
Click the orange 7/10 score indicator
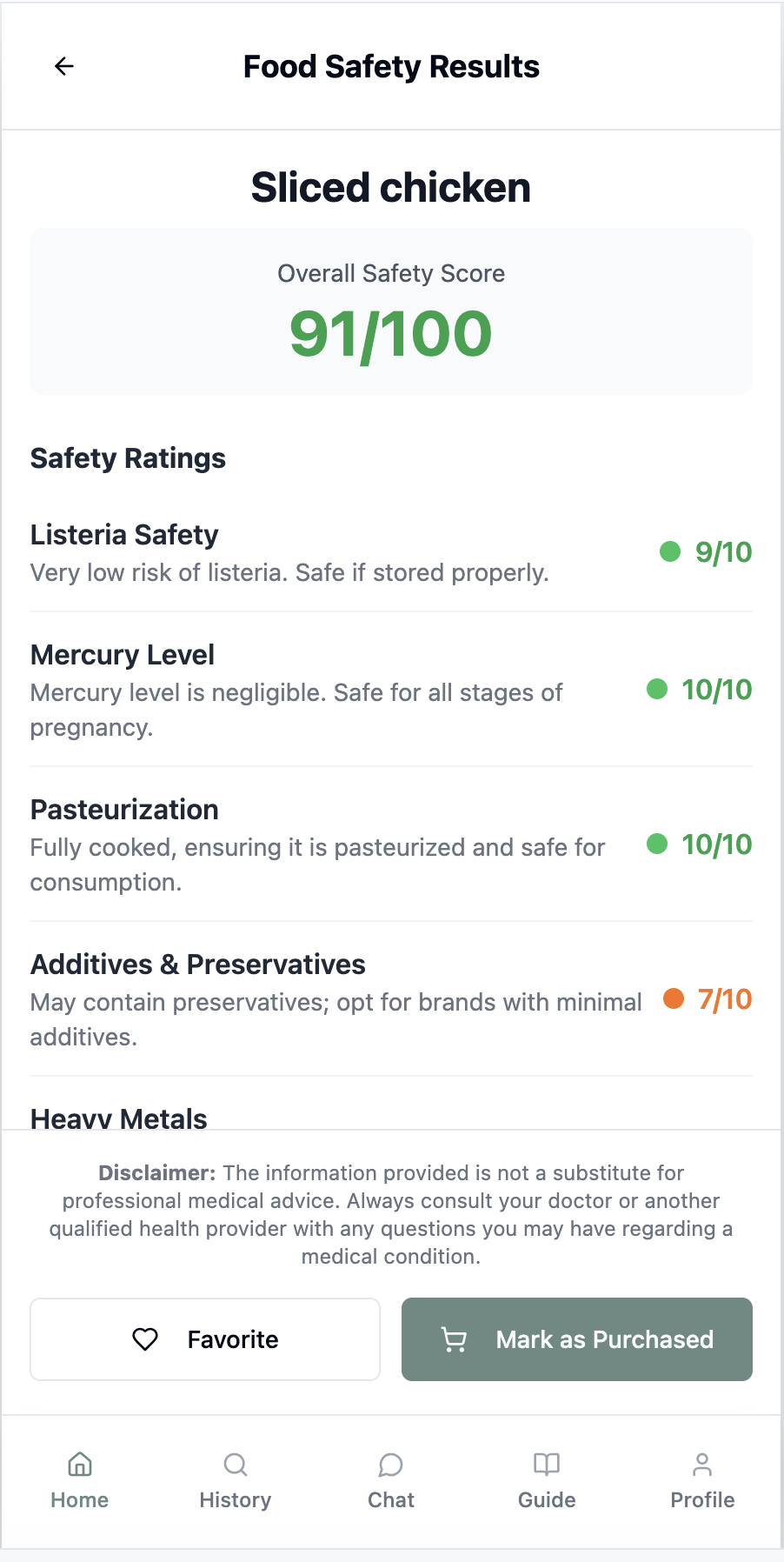708,999
